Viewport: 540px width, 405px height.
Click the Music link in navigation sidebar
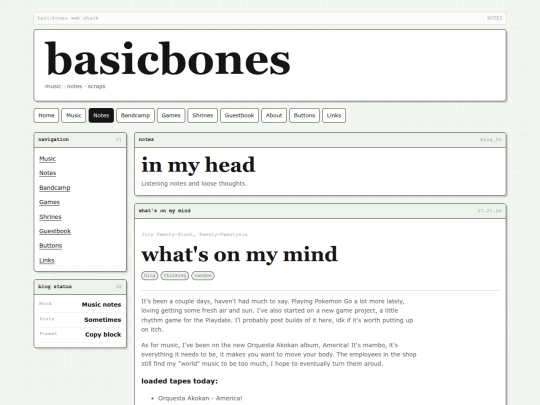point(47,158)
